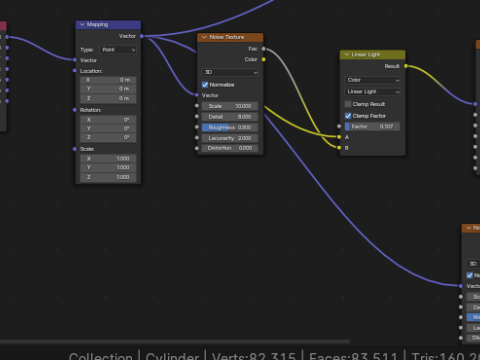The width and height of the screenshot is (480, 360).
Task: Click the Mapping node Vector output socket
Action: click(142, 36)
